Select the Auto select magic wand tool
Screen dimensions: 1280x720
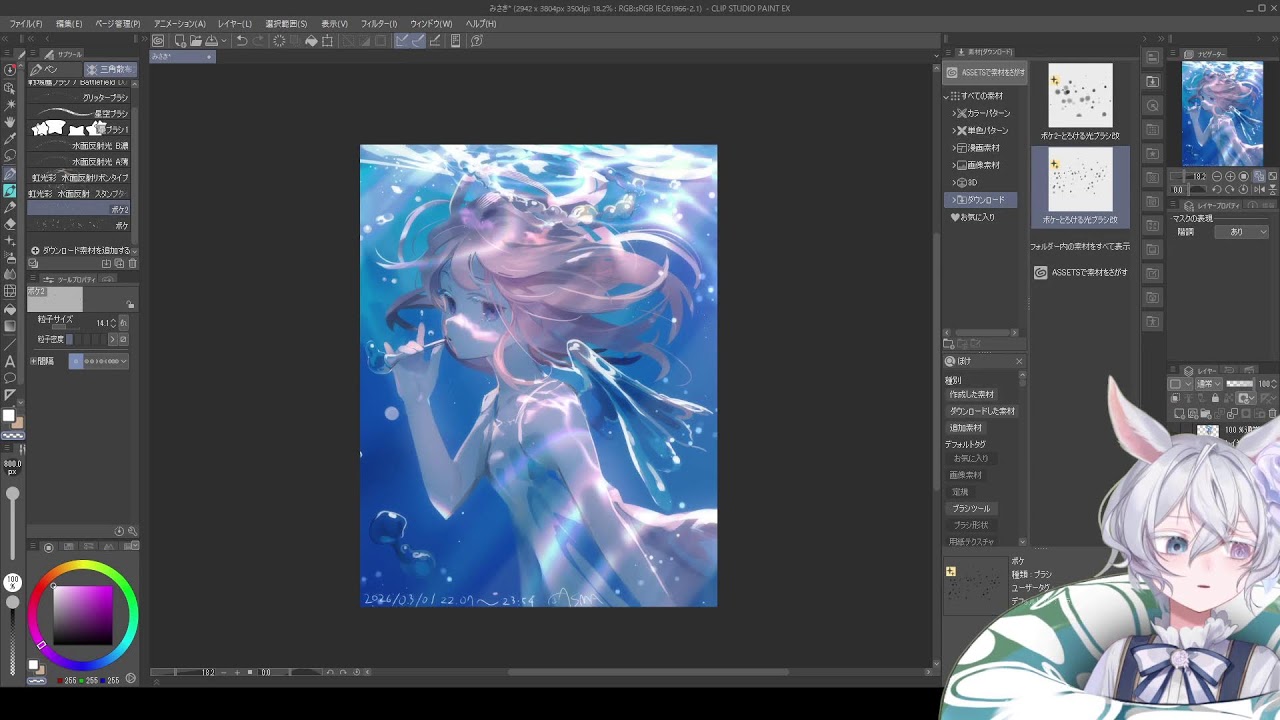(x=10, y=104)
